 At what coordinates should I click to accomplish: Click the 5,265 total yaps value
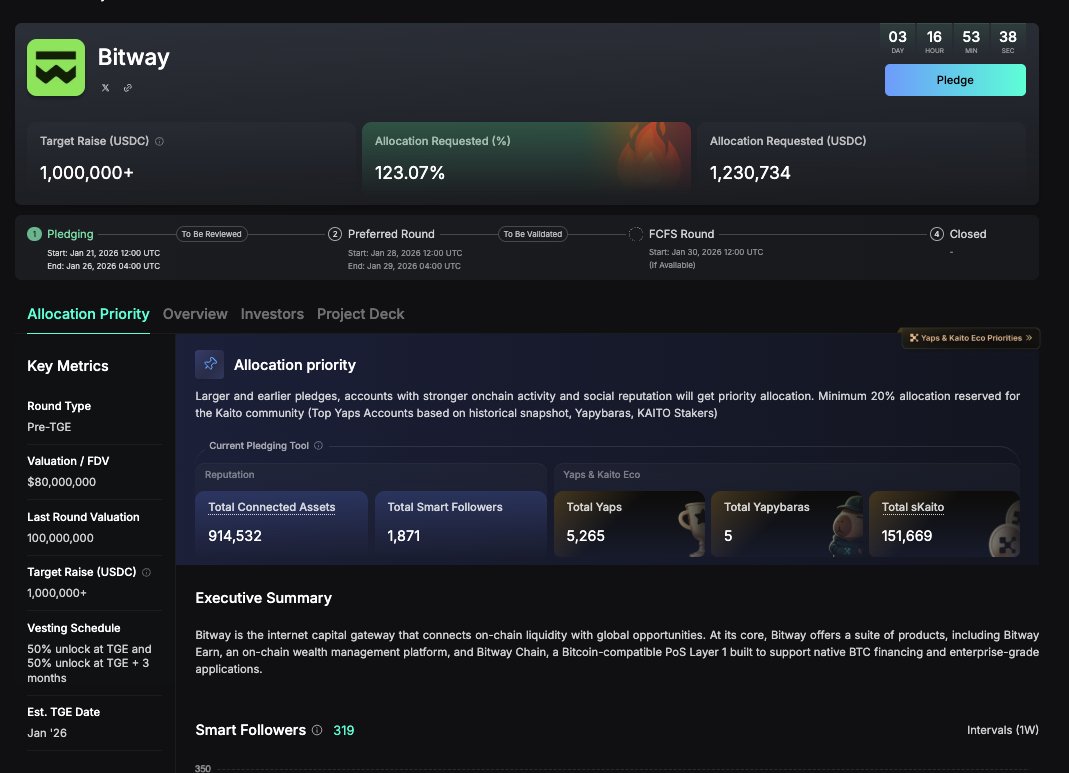click(586, 536)
